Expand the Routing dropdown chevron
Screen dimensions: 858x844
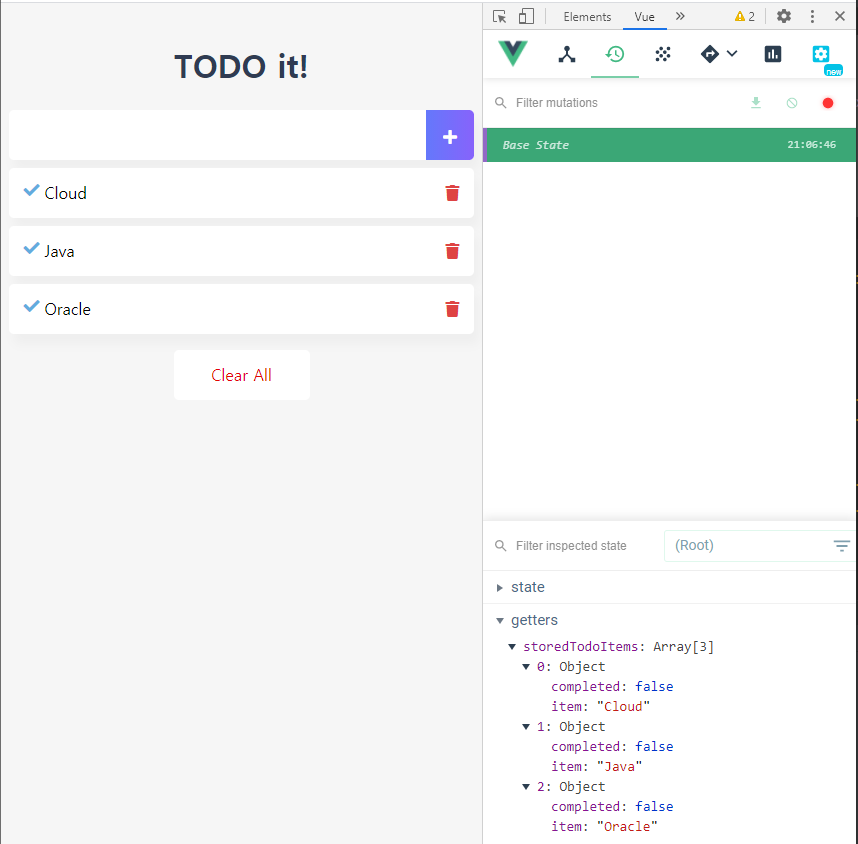732,53
